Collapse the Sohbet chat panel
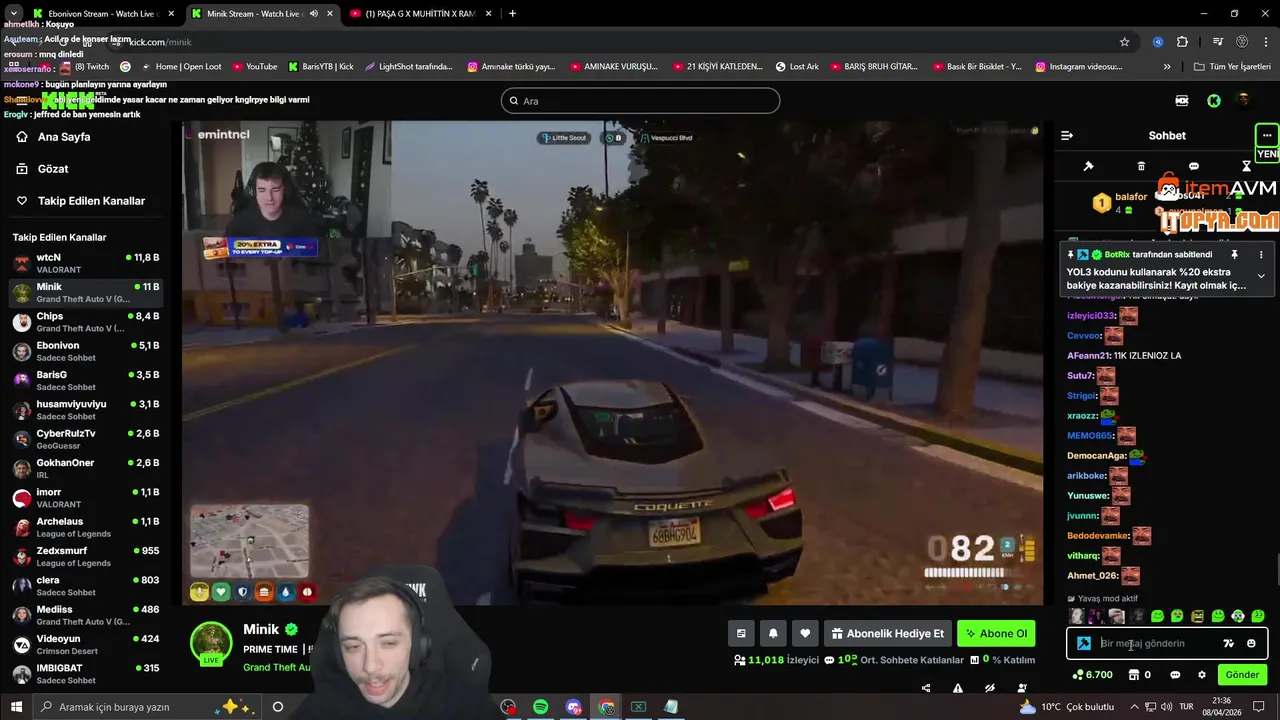The width and height of the screenshot is (1280, 720). click(1067, 135)
